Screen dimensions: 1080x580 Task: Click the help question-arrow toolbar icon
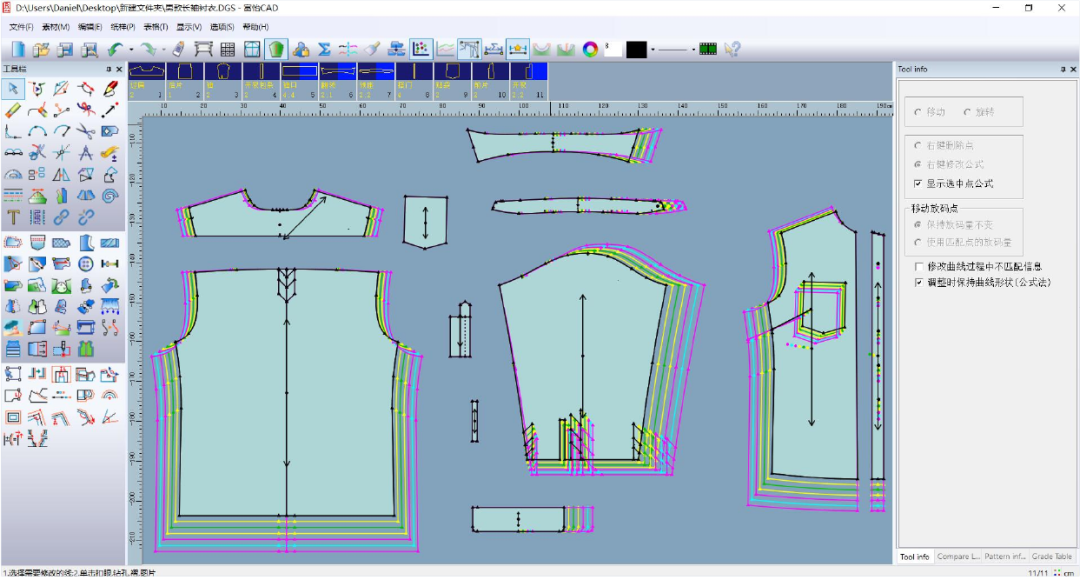pos(732,49)
